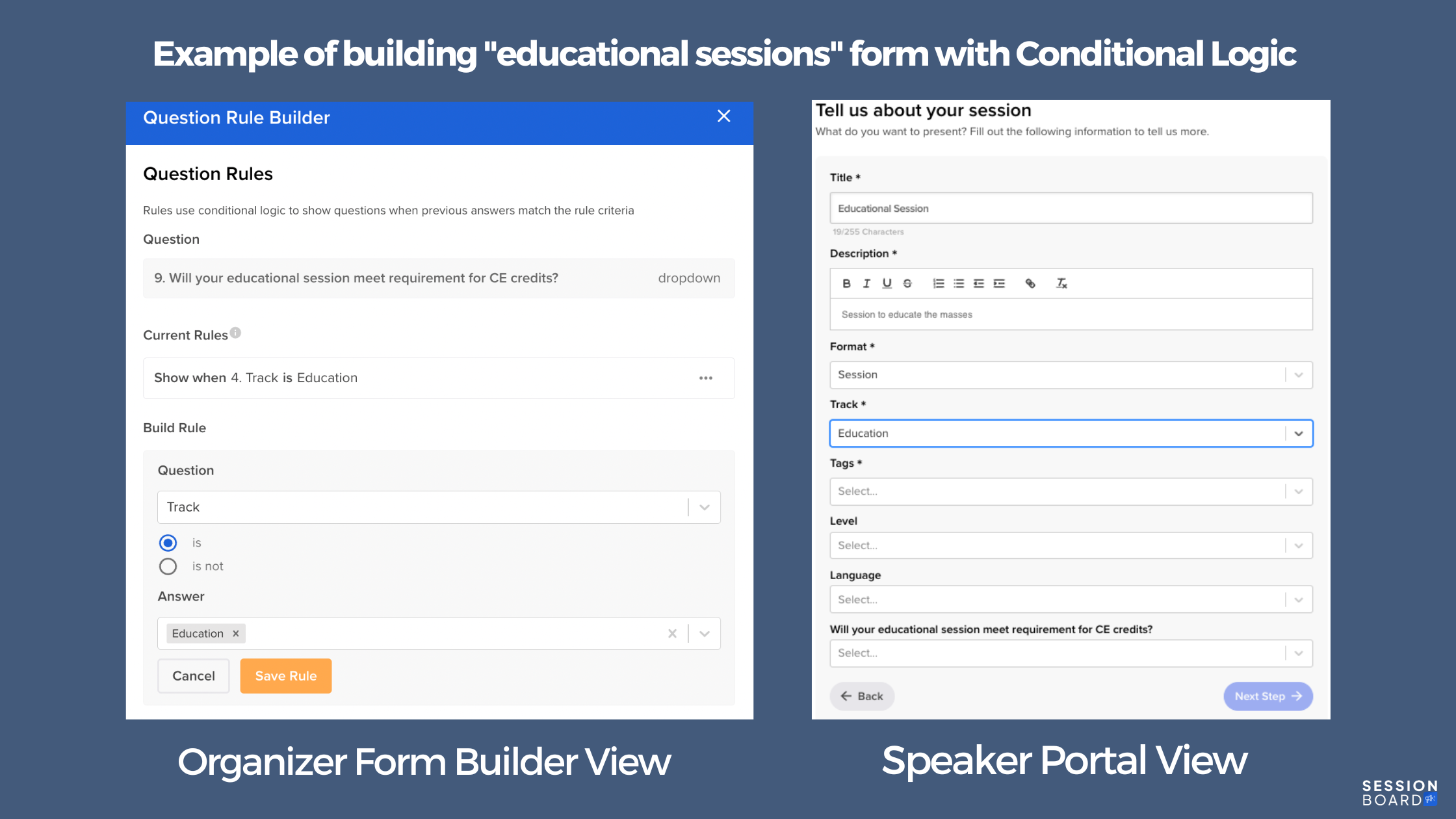The image size is (1456, 819).
Task: Insert a bulleted list in the description
Action: coord(959,283)
